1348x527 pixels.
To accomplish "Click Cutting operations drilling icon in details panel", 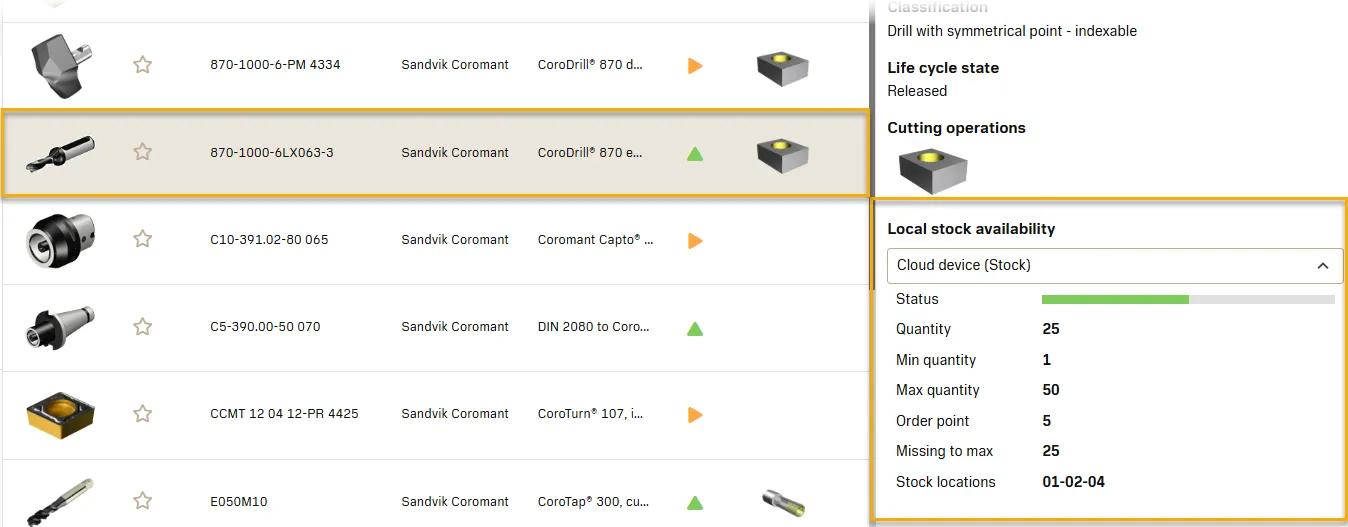I will [x=932, y=169].
